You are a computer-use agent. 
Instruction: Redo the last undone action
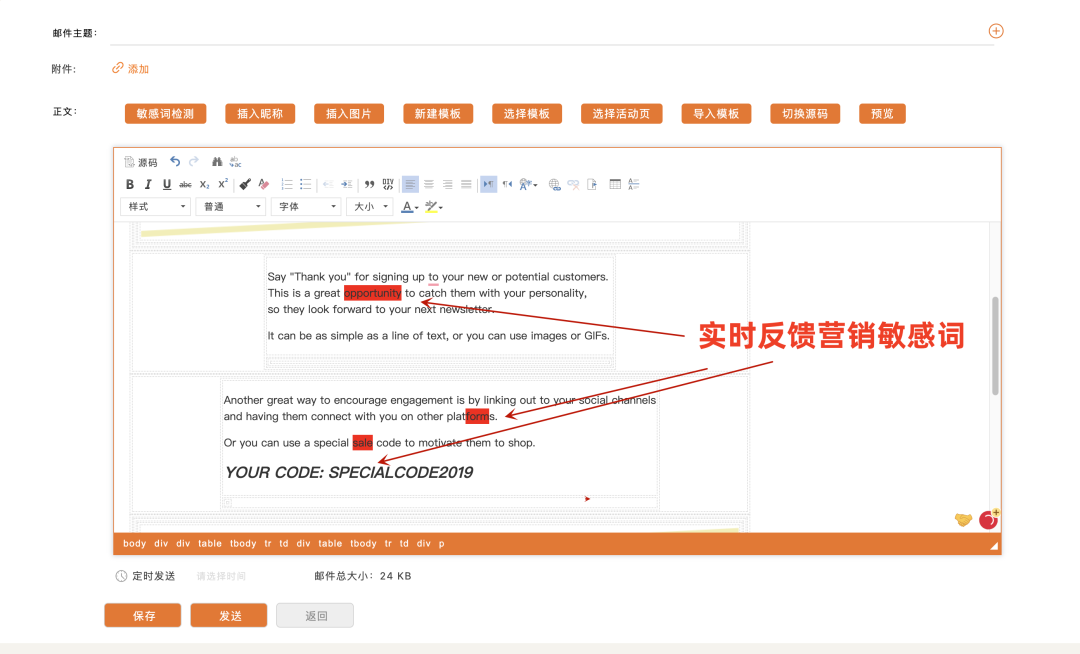194,162
